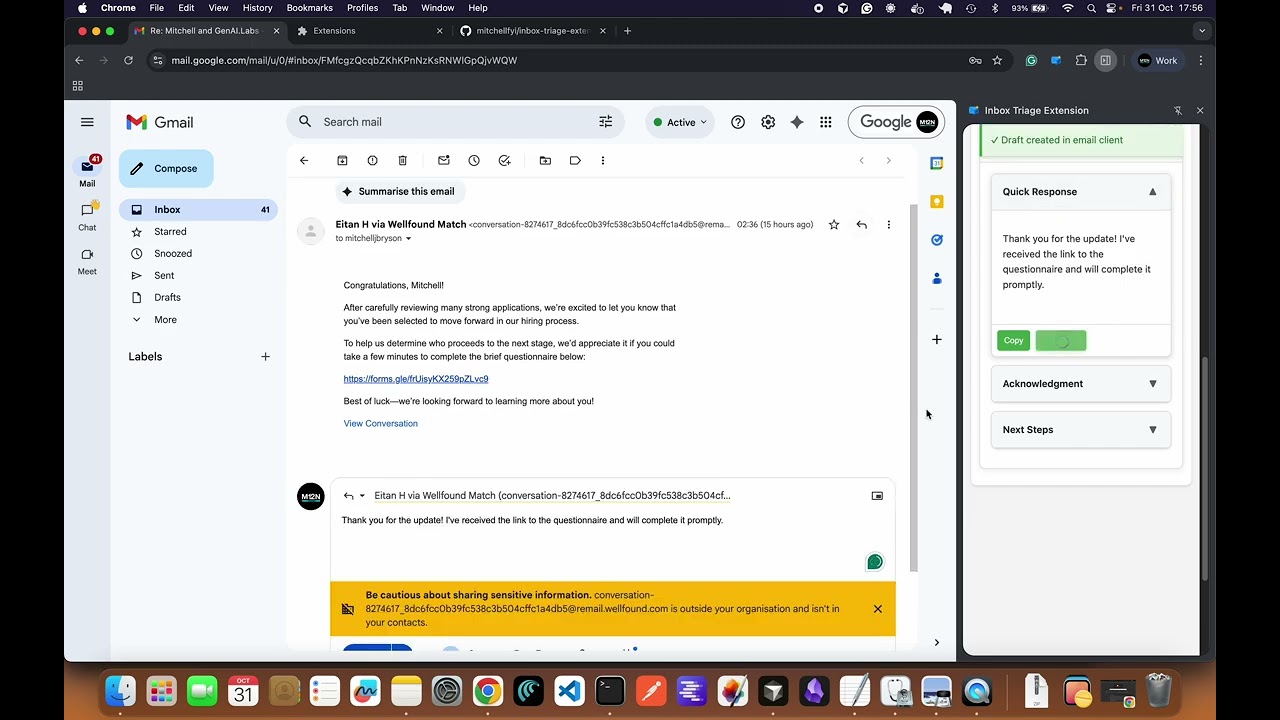Image resolution: width=1280 pixels, height=720 pixels.
Task: Star the message from Eitan H
Action: click(834, 225)
